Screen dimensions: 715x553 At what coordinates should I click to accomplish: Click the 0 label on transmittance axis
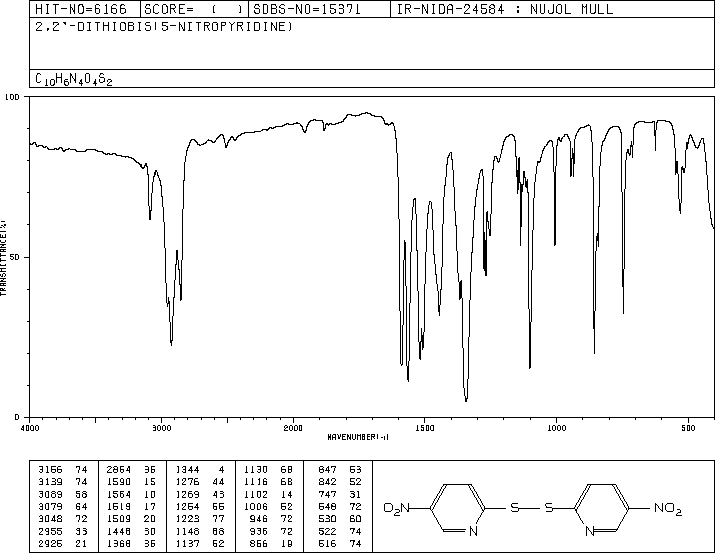17,417
